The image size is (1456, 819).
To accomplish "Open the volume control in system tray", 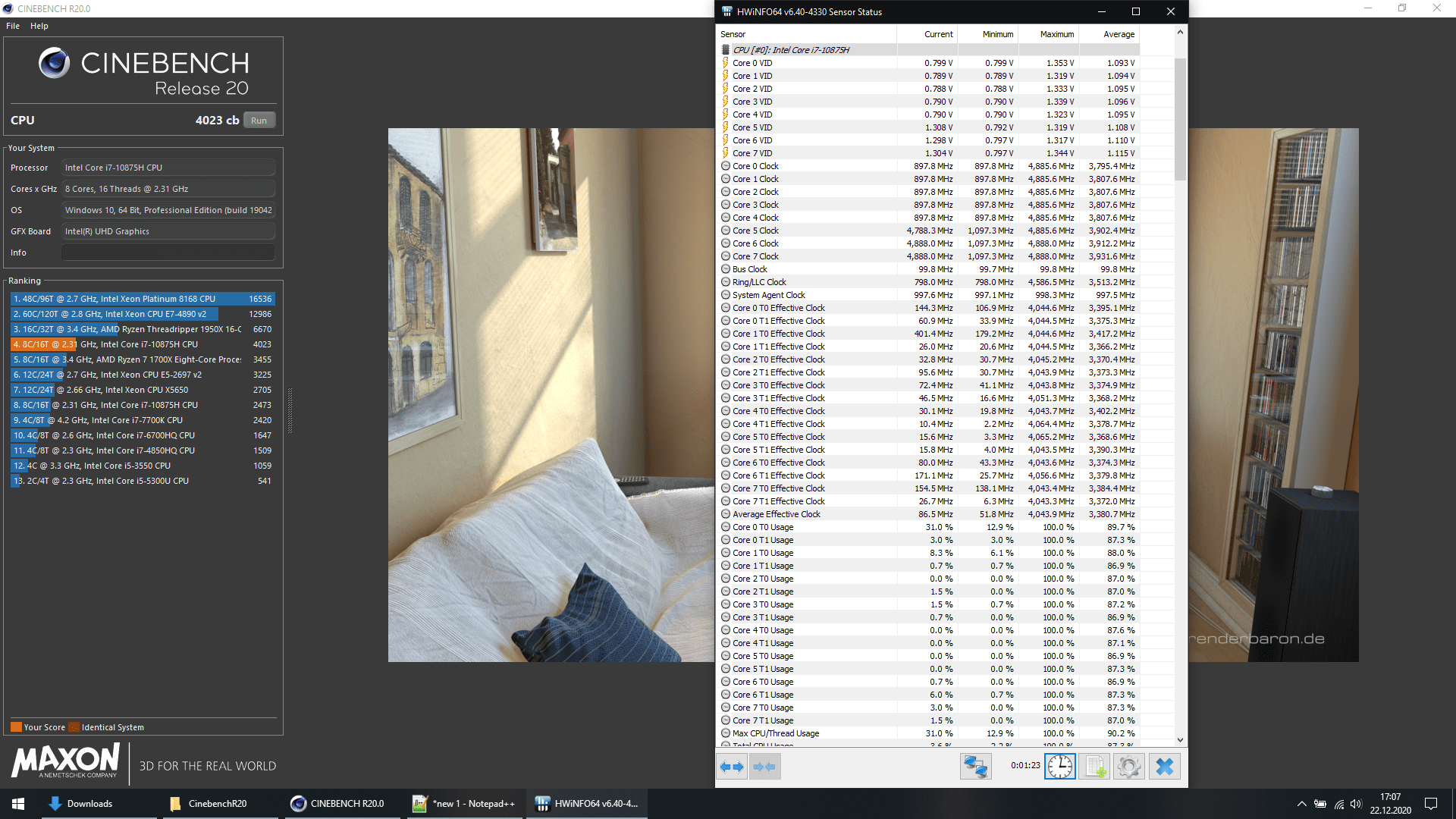I will [1356, 804].
